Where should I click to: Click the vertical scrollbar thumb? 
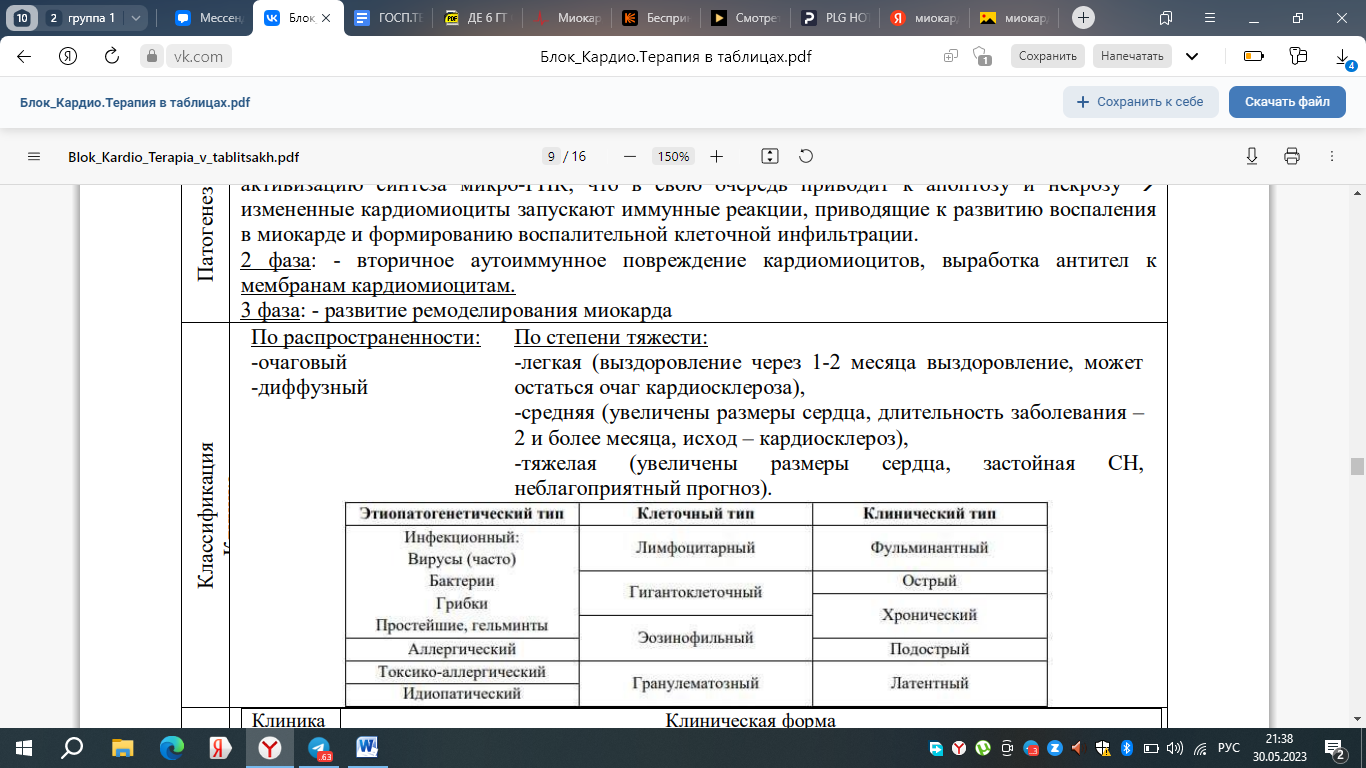point(1357,466)
